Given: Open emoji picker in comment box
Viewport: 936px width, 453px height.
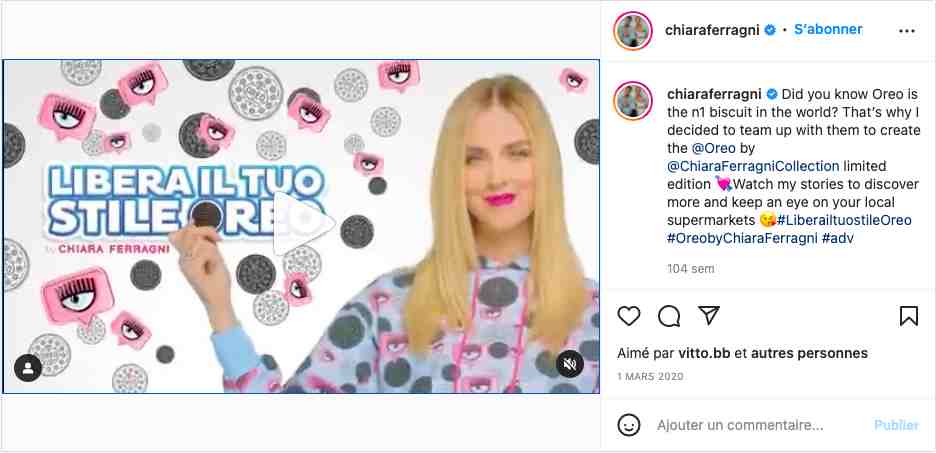Looking at the screenshot, I should pyautogui.click(x=629, y=426).
